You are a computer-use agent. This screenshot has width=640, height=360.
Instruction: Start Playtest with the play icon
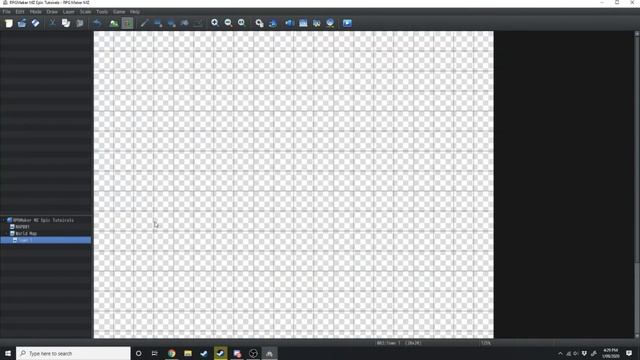pos(347,23)
